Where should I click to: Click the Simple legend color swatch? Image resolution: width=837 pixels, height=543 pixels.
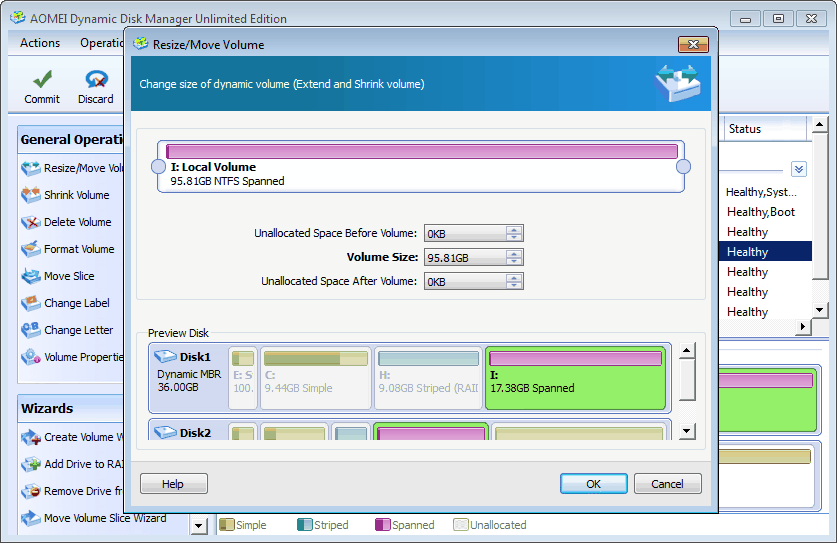tap(227, 524)
